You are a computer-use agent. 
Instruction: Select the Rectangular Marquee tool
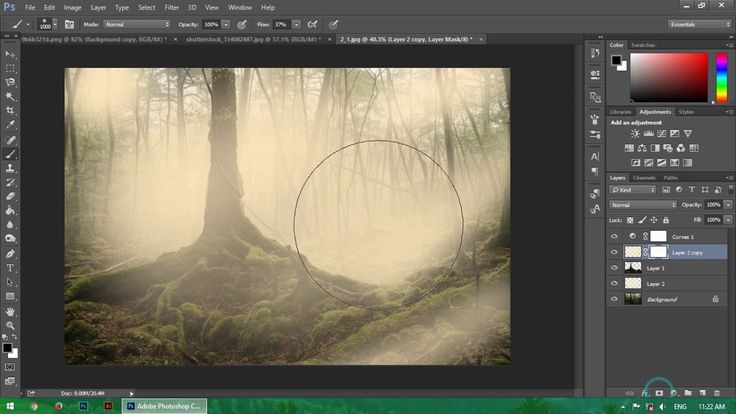(10, 69)
